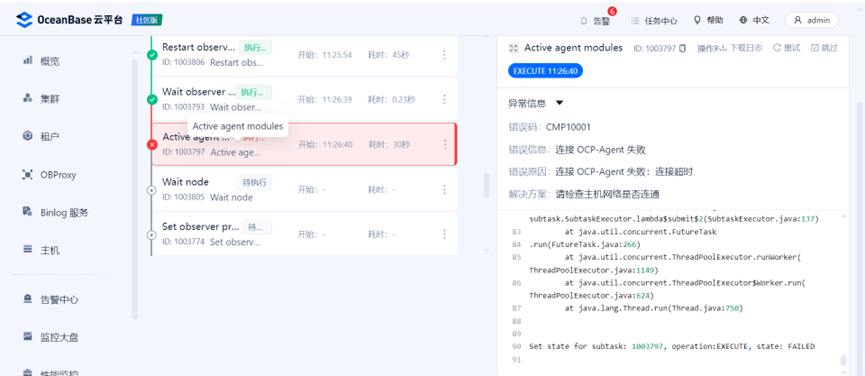
Task: Click the 告警中心 sidebar icon
Action: click(x=27, y=299)
